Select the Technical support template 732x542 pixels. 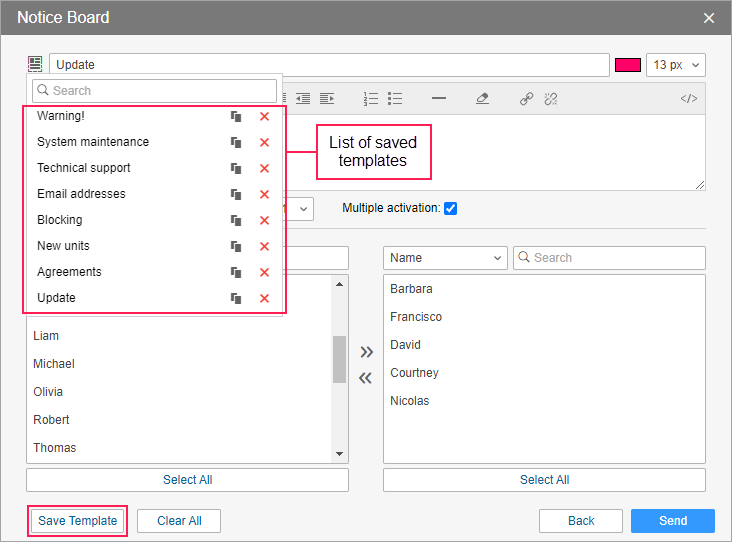(x=84, y=168)
